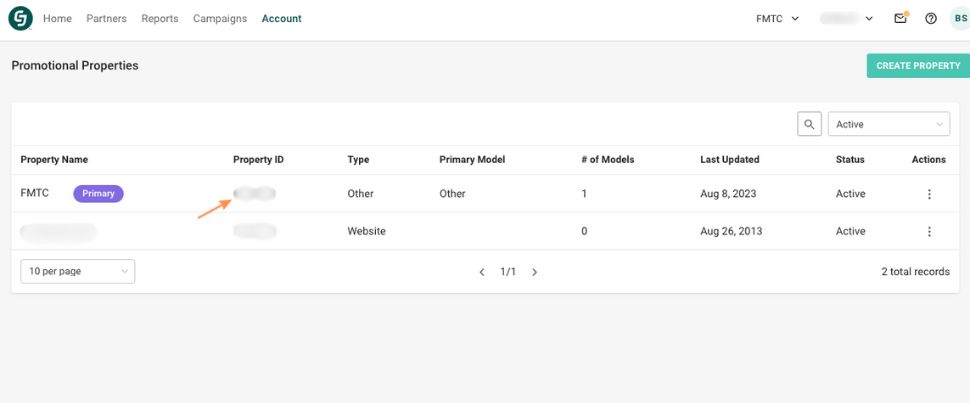
Task: Go to previous page arrow
Action: tap(482, 272)
